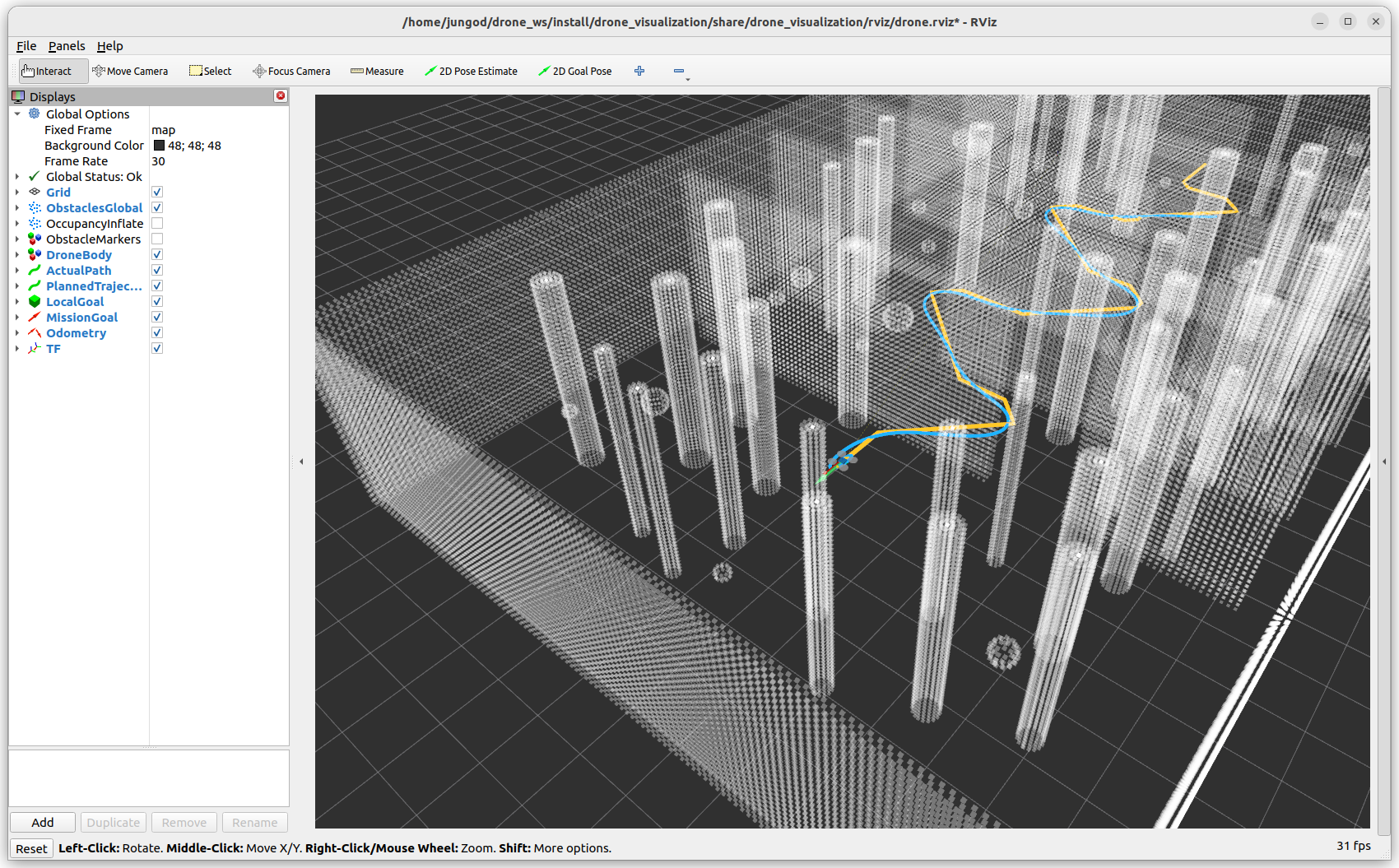
Task: Expand the Global Status row
Action: click(17, 176)
